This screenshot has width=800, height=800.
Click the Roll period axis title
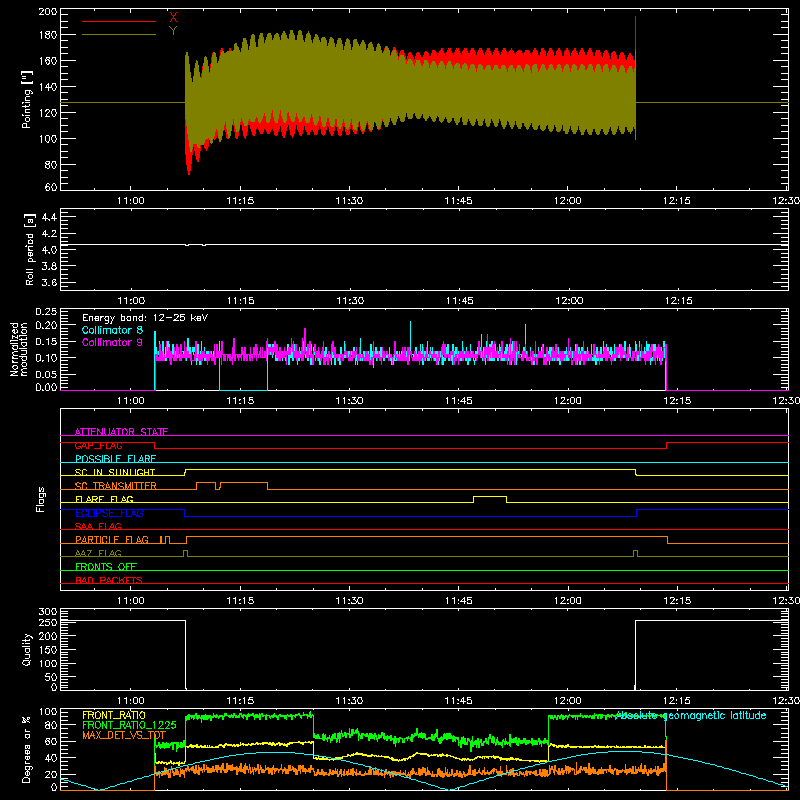[x=30, y=249]
